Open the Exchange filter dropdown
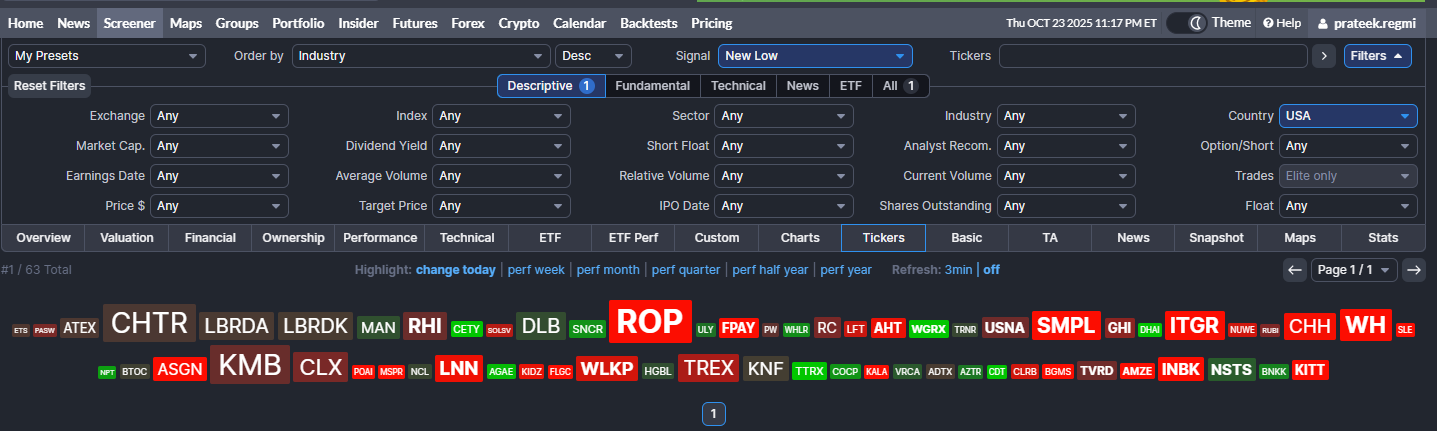 coord(219,116)
